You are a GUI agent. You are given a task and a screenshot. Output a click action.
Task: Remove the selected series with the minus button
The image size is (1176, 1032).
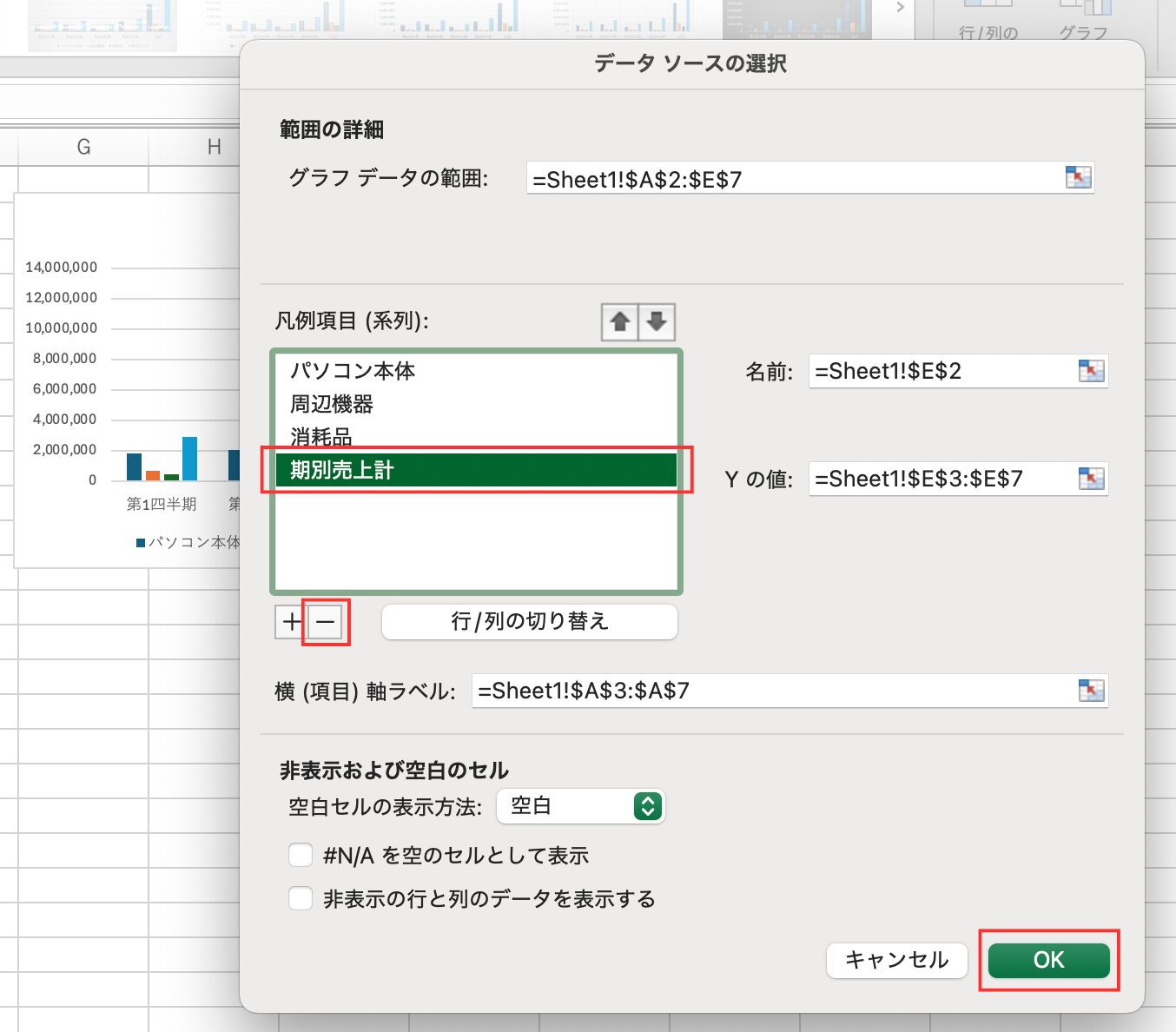tap(326, 622)
